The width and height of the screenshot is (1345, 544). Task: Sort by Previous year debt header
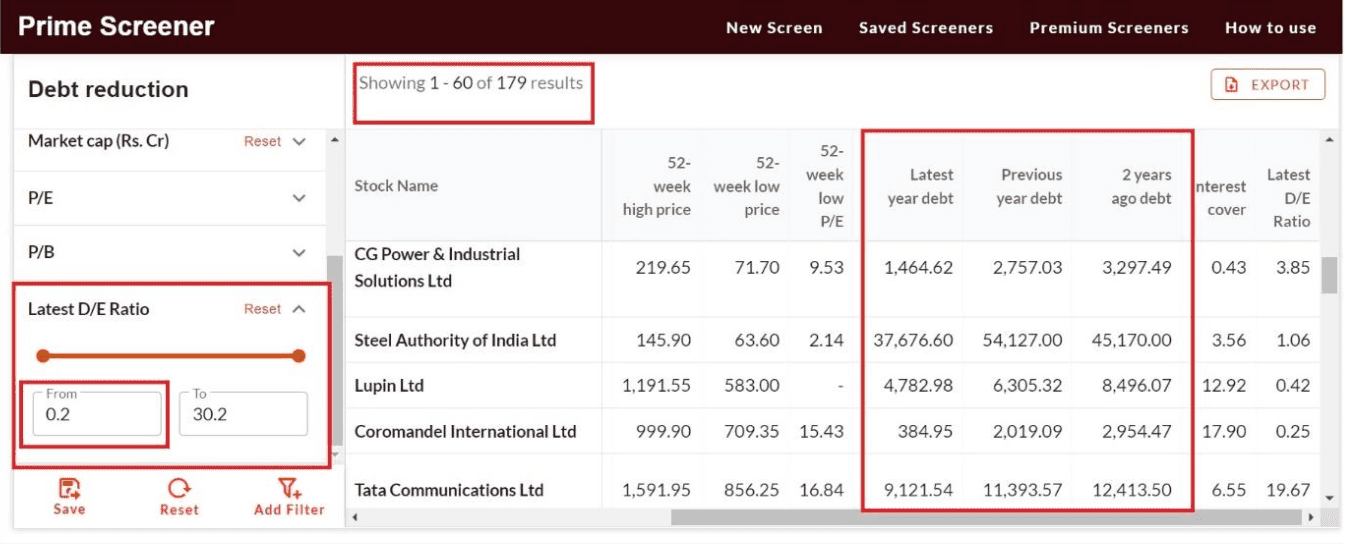[1029, 186]
